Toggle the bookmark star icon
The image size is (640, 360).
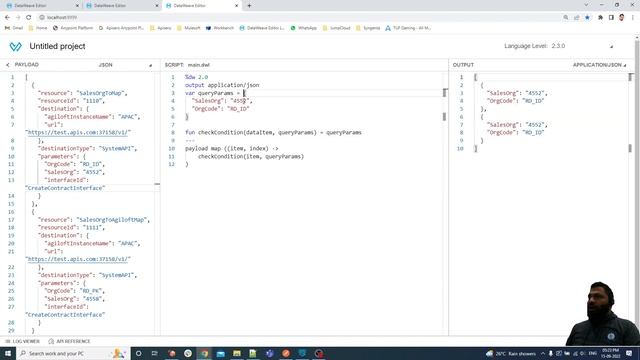coord(587,18)
